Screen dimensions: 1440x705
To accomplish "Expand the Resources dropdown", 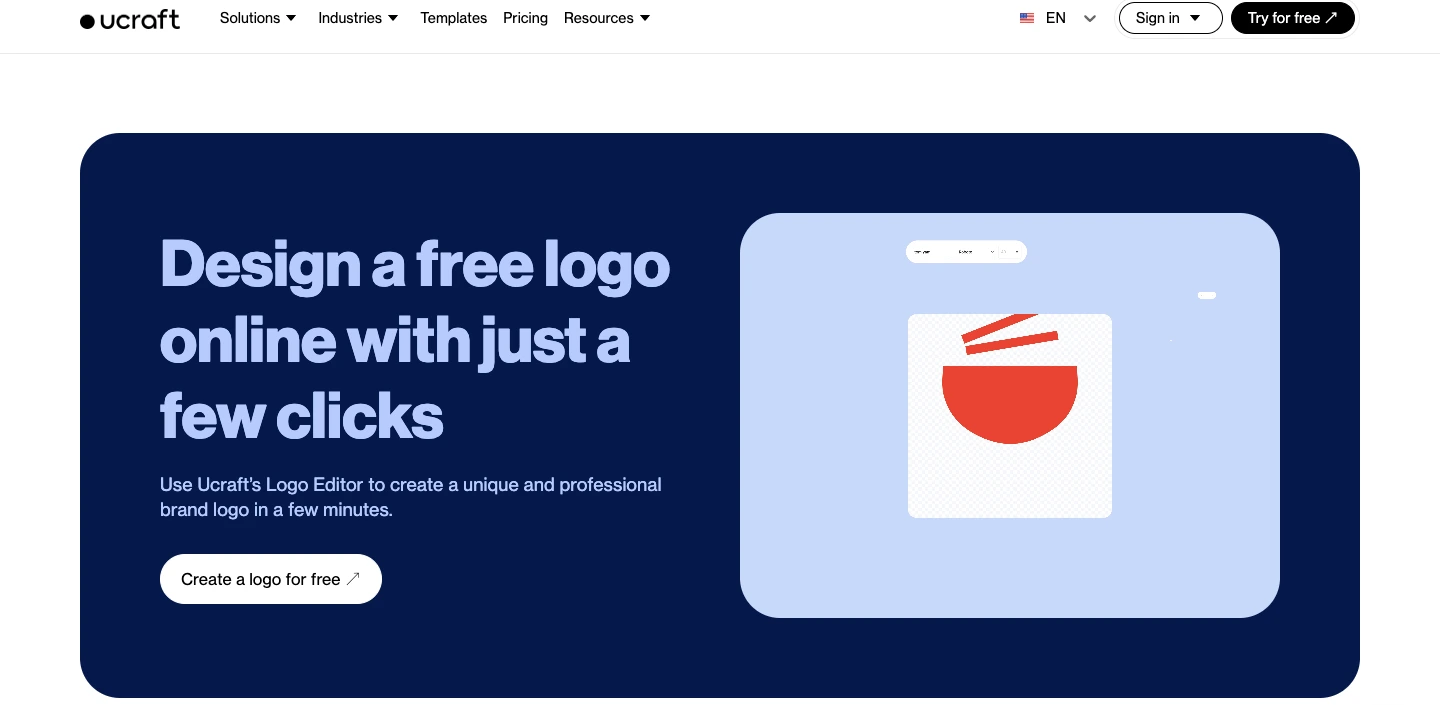I will pos(607,18).
